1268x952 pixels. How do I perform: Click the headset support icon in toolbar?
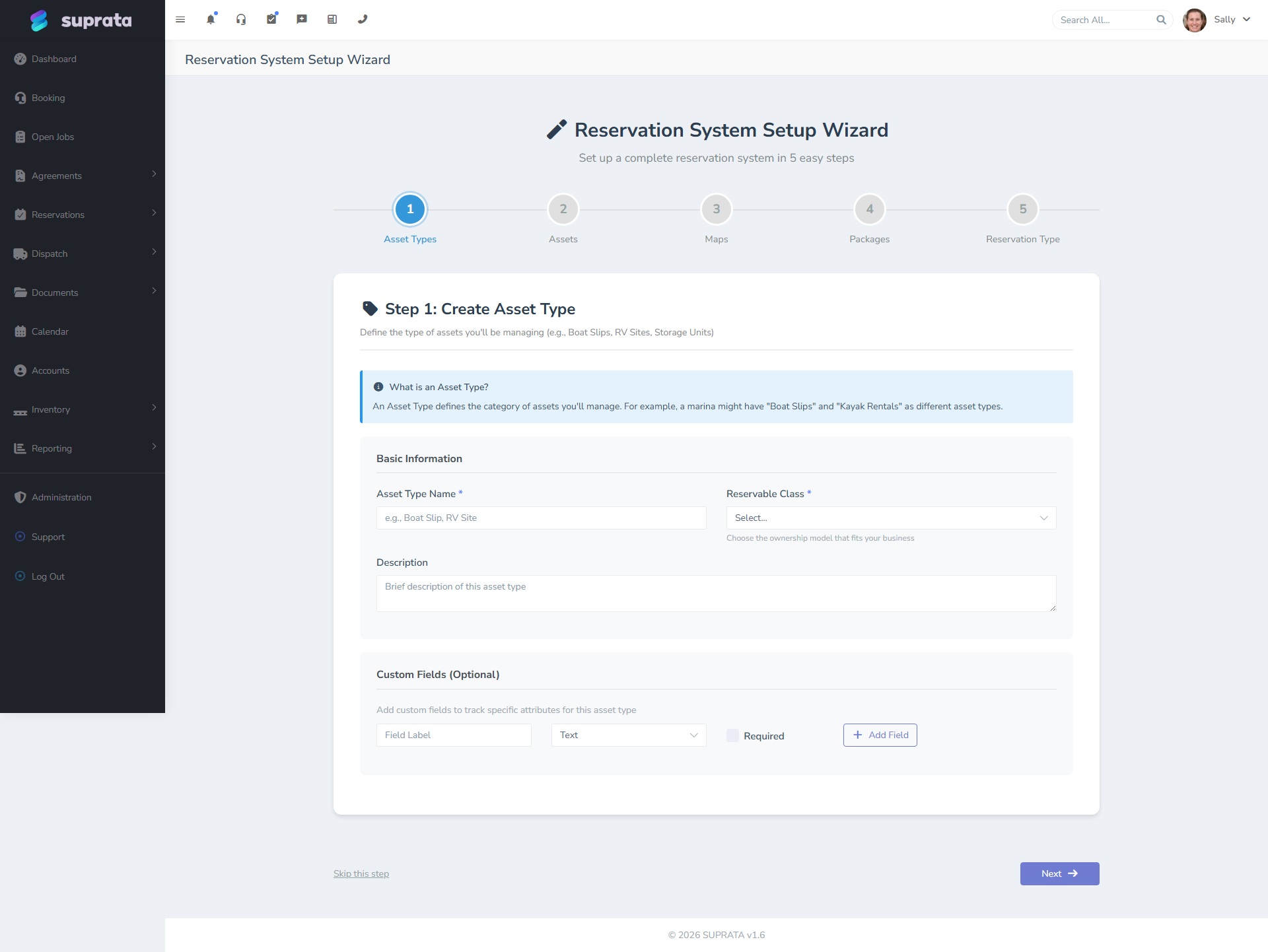pyautogui.click(x=241, y=20)
